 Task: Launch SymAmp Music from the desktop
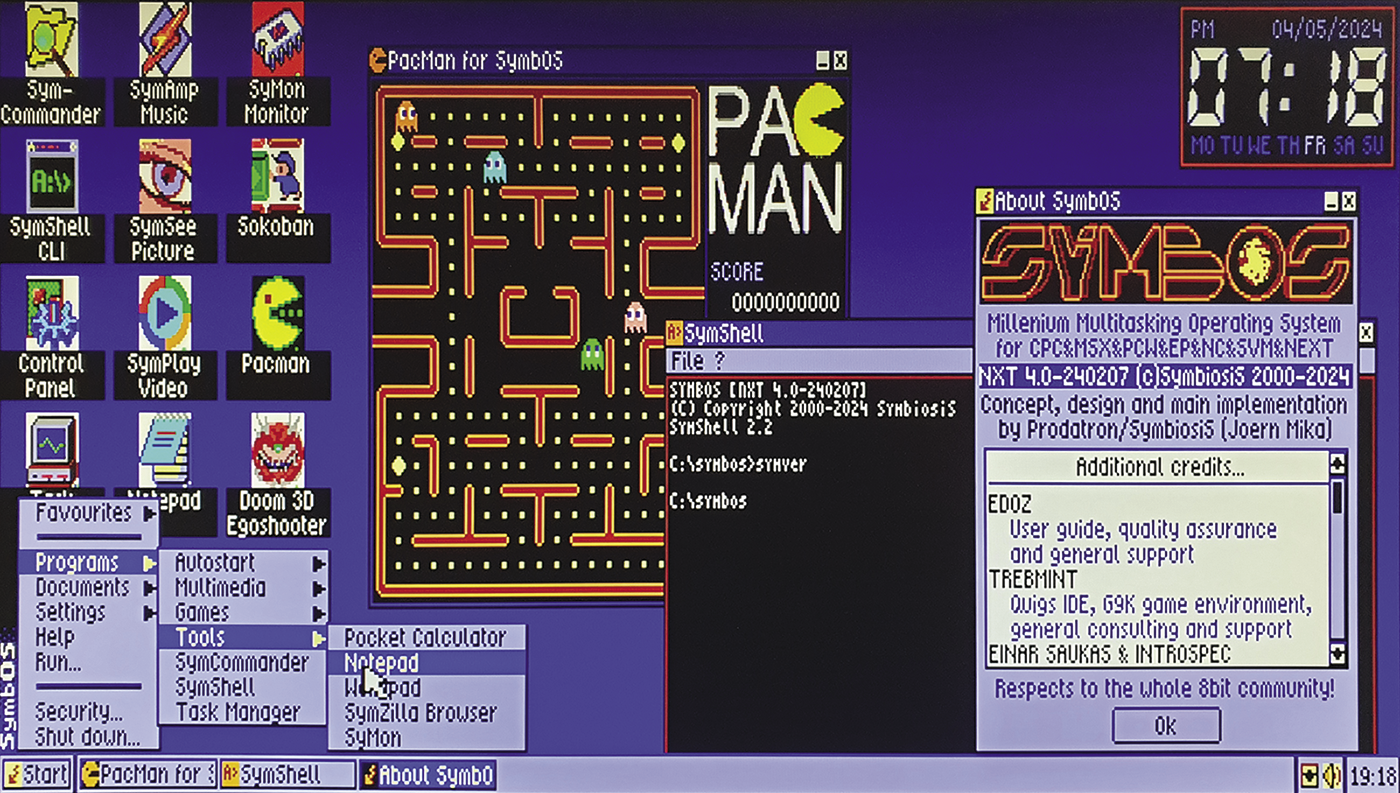tap(164, 64)
